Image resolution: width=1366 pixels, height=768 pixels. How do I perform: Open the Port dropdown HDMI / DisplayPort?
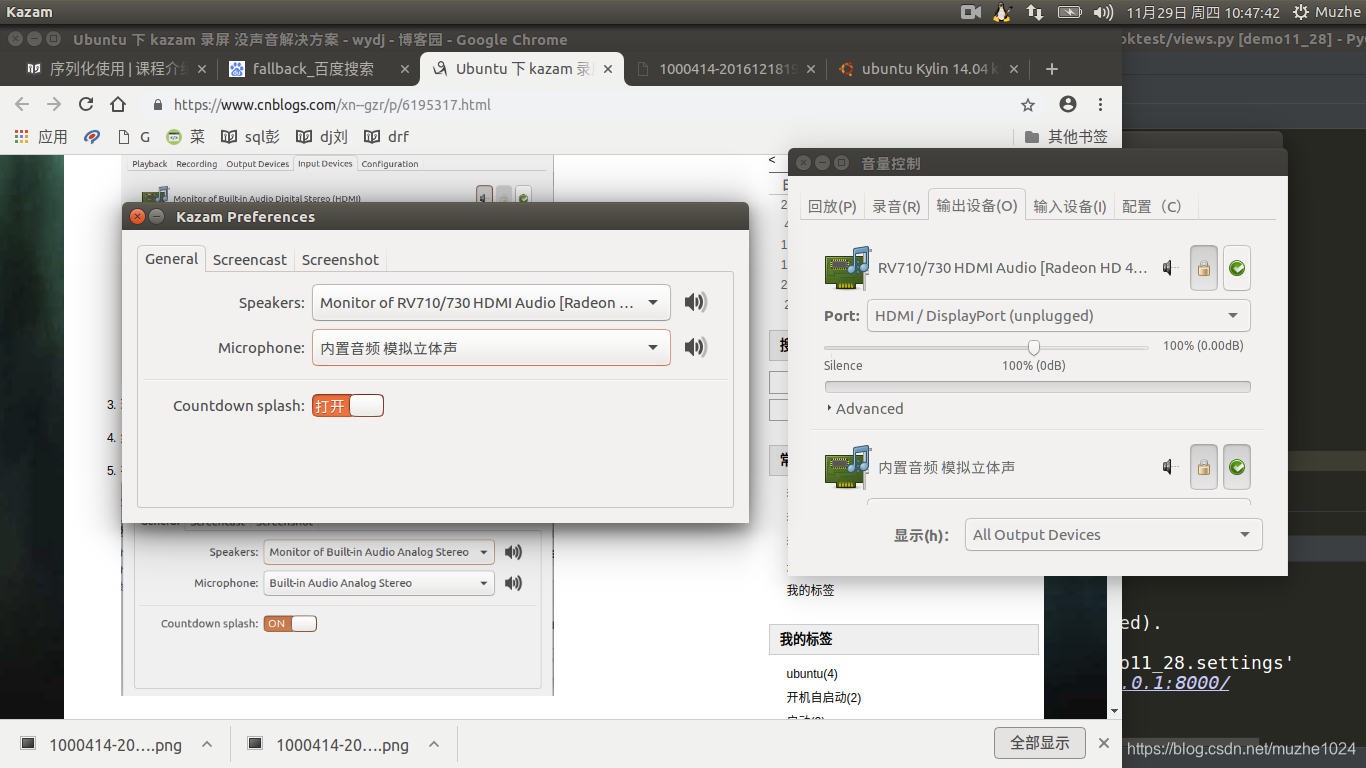click(x=1058, y=316)
